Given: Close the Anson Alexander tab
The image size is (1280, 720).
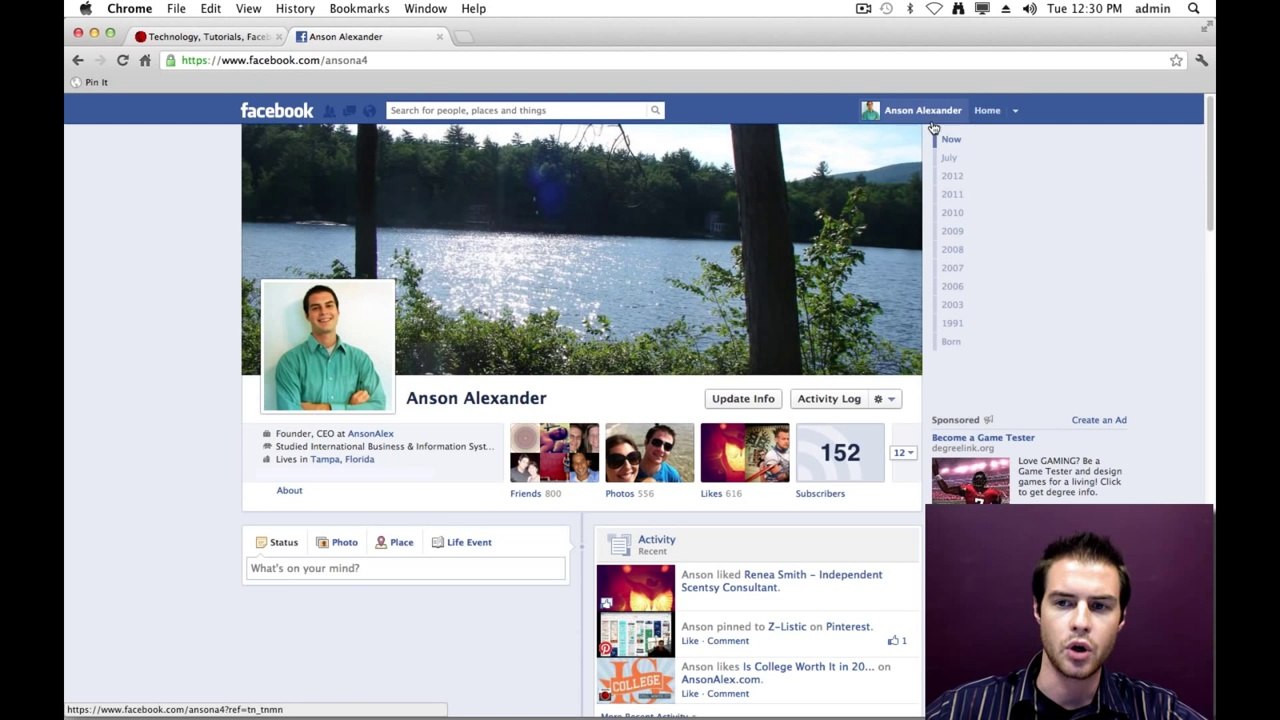Looking at the screenshot, I should 439,37.
